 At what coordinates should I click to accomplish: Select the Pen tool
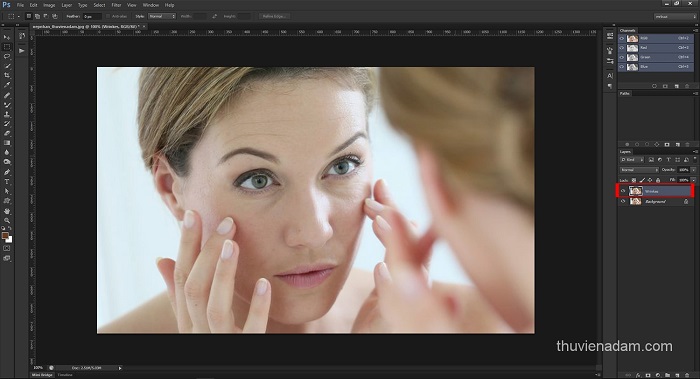(x=7, y=172)
